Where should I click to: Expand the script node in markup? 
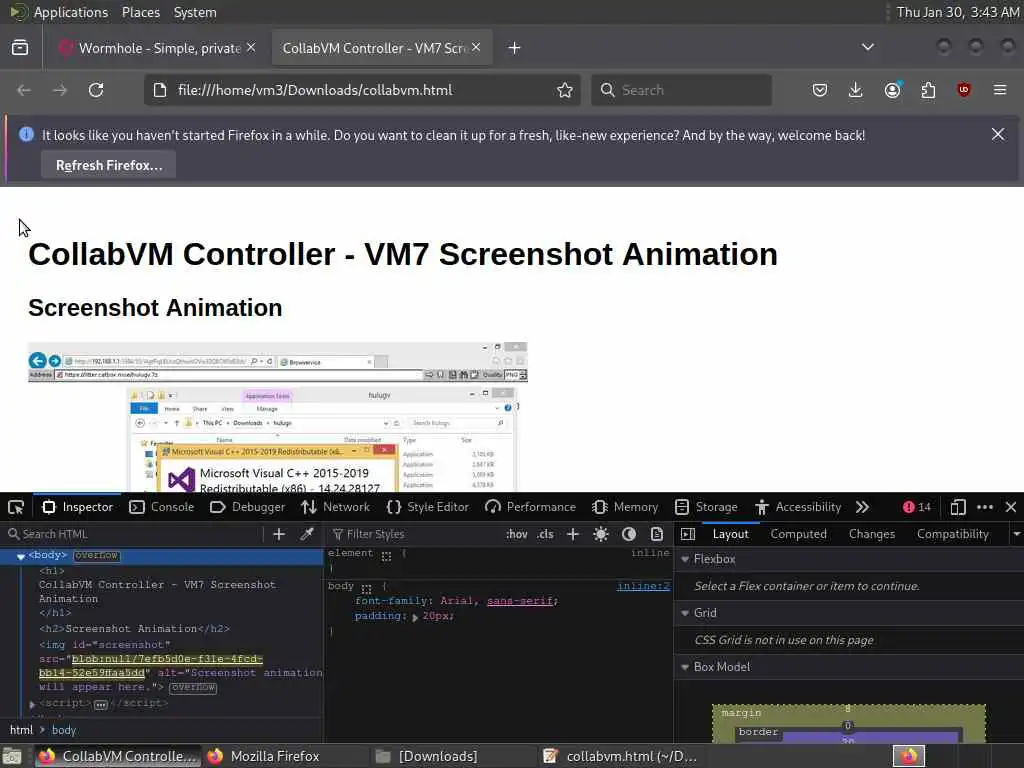point(32,704)
